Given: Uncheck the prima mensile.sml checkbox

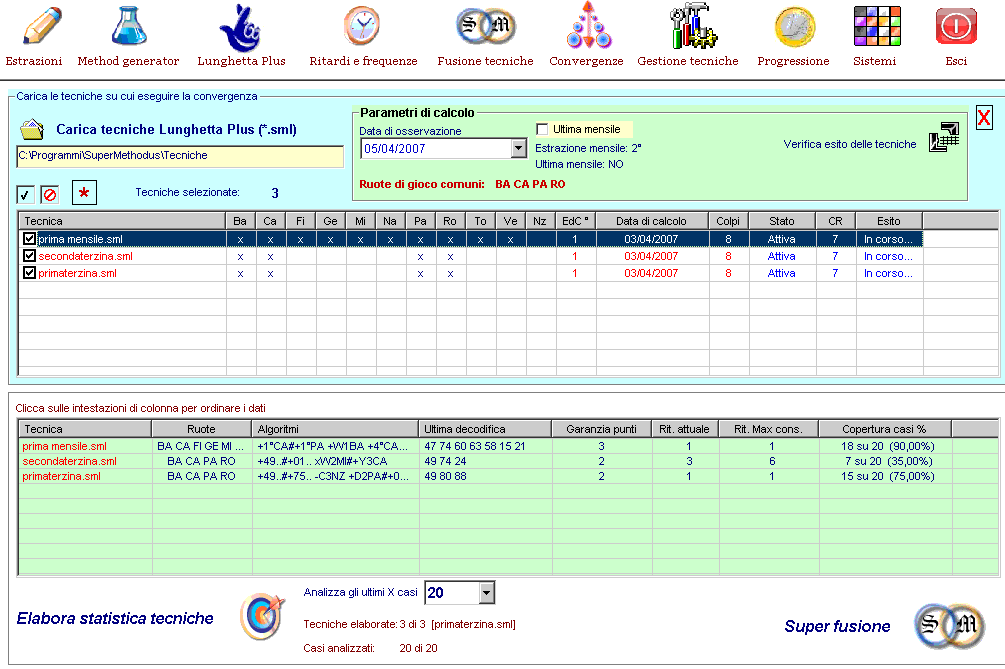Looking at the screenshot, I should click(x=29, y=238).
